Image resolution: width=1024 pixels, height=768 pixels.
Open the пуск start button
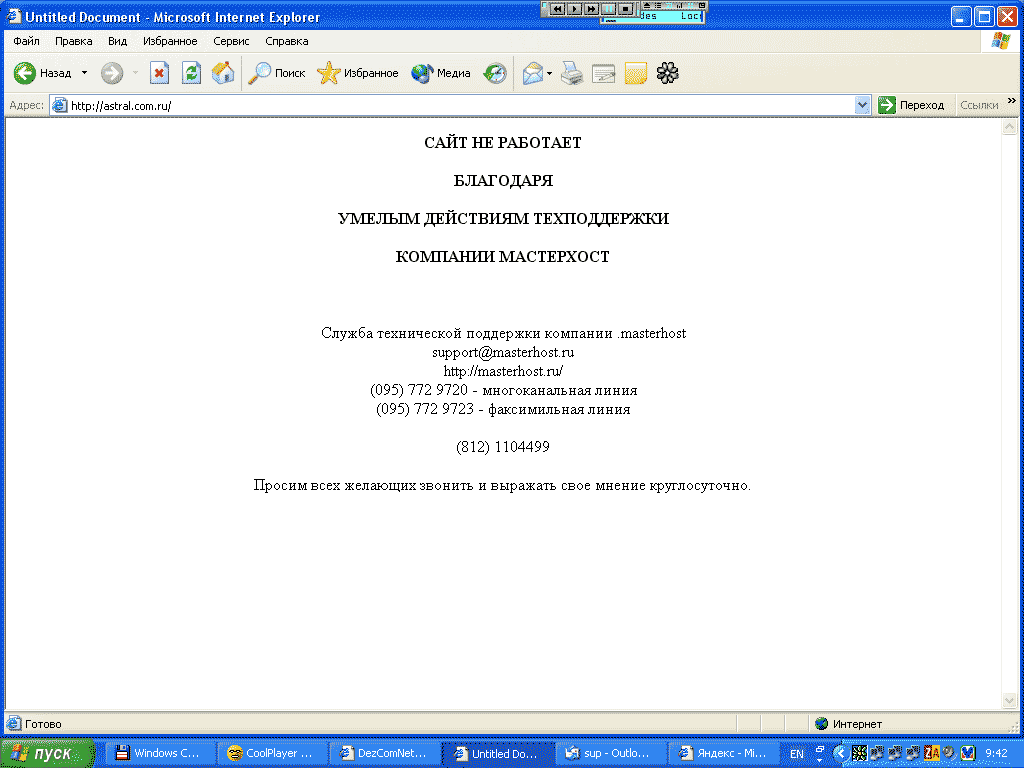pos(47,753)
